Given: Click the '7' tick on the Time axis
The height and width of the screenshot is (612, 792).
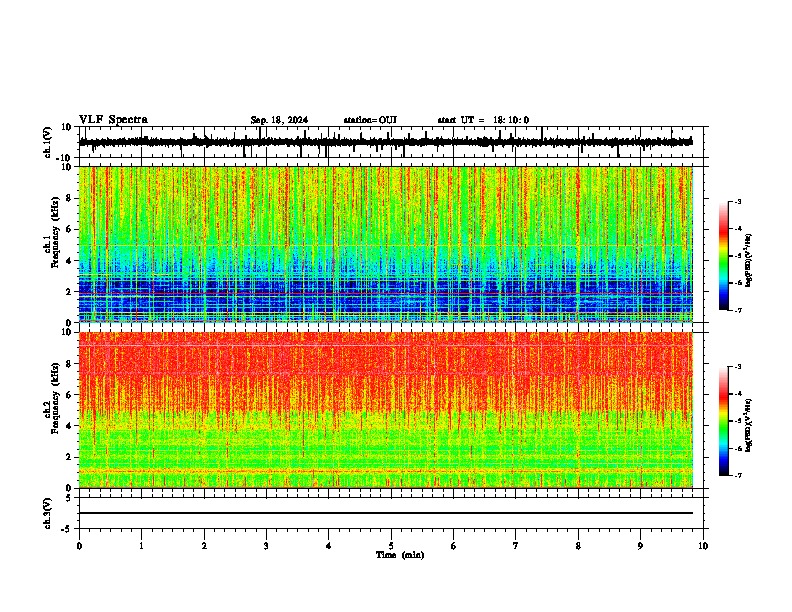Looking at the screenshot, I should pyautogui.click(x=516, y=546).
